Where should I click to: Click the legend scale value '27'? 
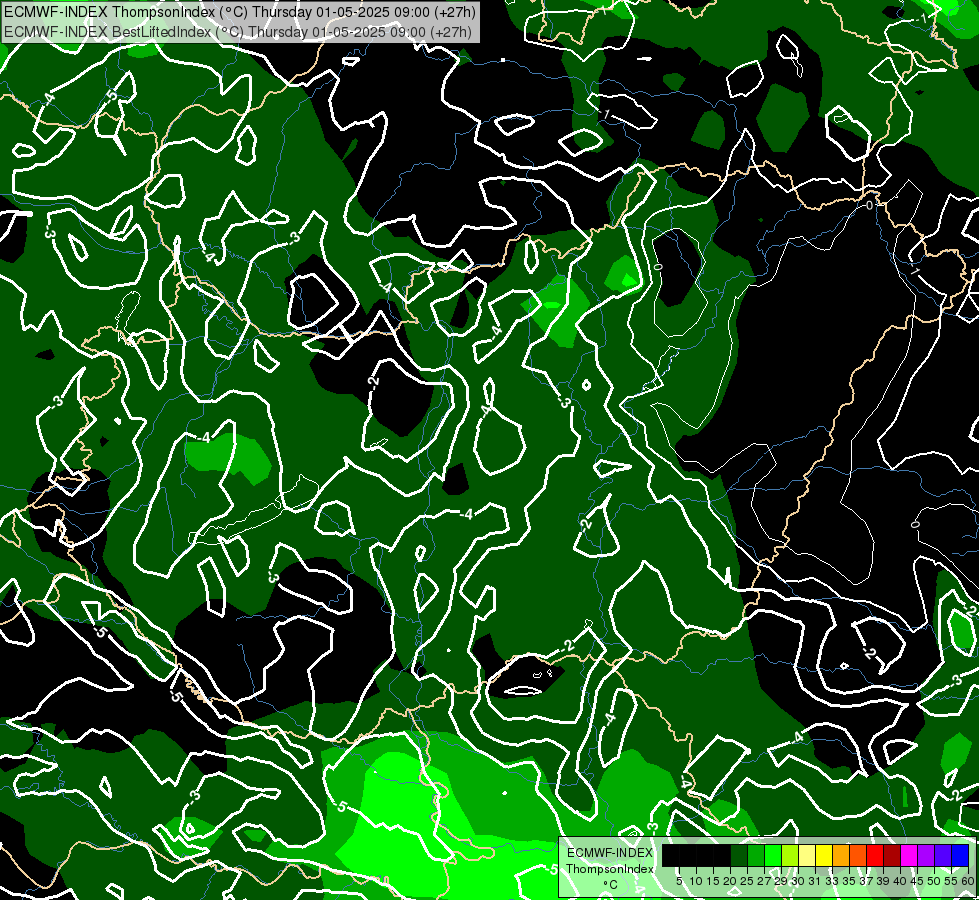[x=764, y=881]
